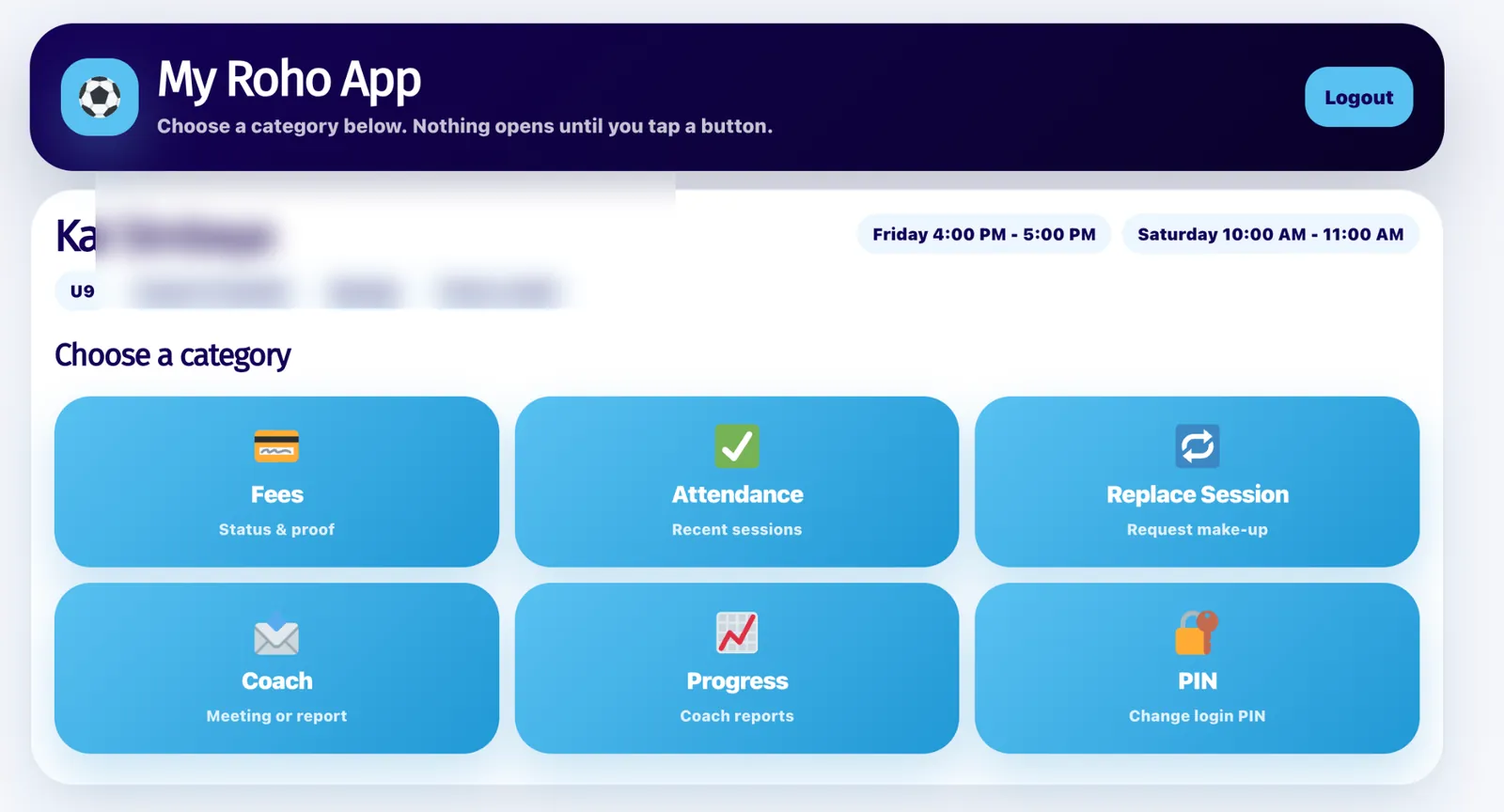Click the green checkmark Attendance icon

click(737, 446)
